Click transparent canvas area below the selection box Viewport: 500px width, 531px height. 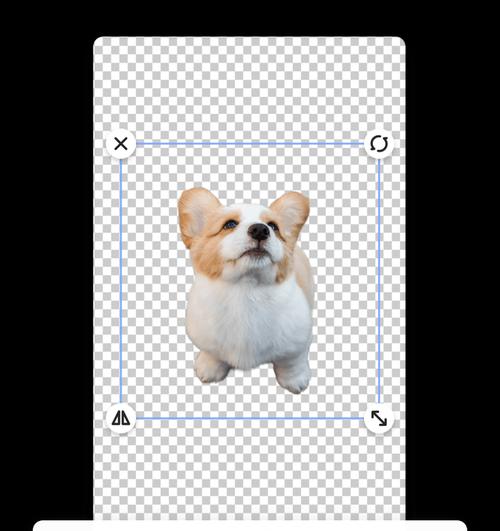tap(249, 474)
